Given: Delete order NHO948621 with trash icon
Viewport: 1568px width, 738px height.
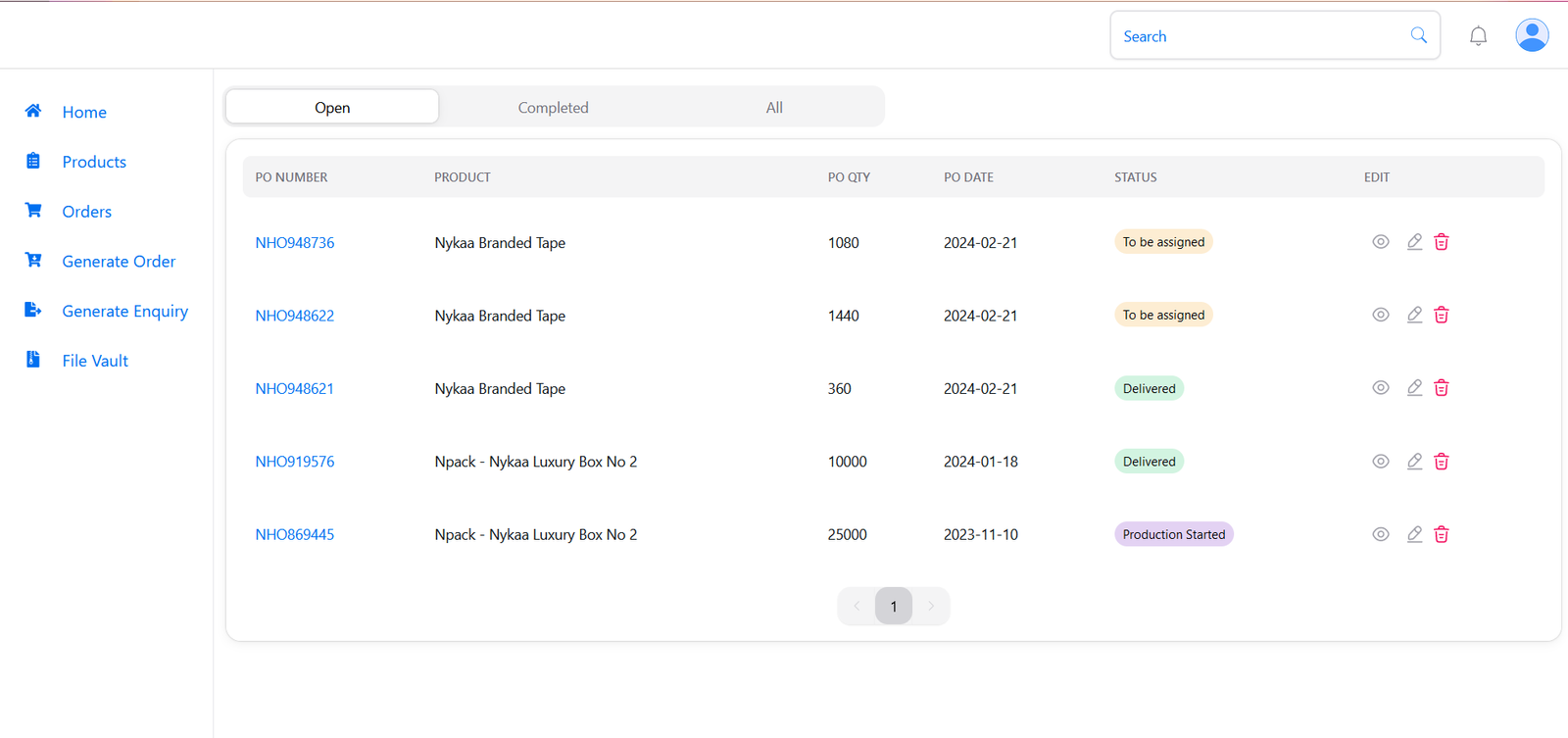Looking at the screenshot, I should pyautogui.click(x=1442, y=387).
